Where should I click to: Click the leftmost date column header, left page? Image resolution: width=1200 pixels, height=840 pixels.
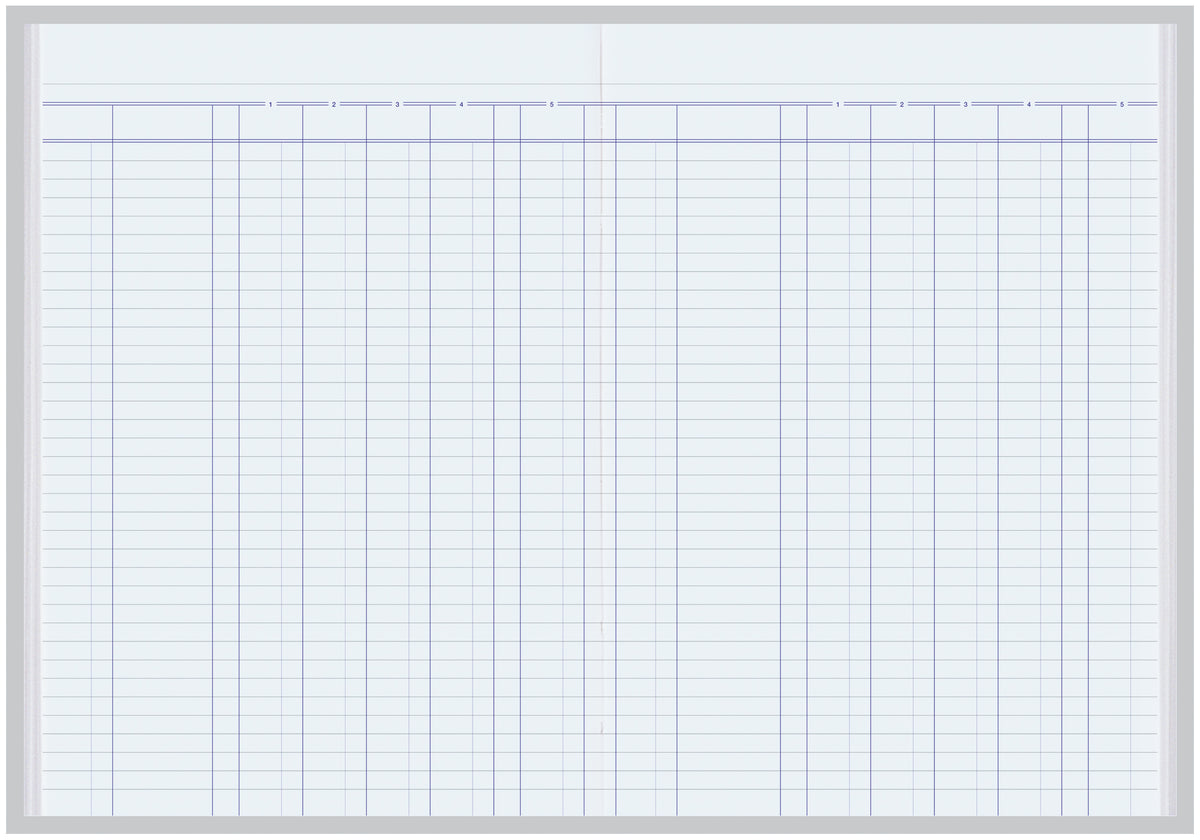point(77,122)
